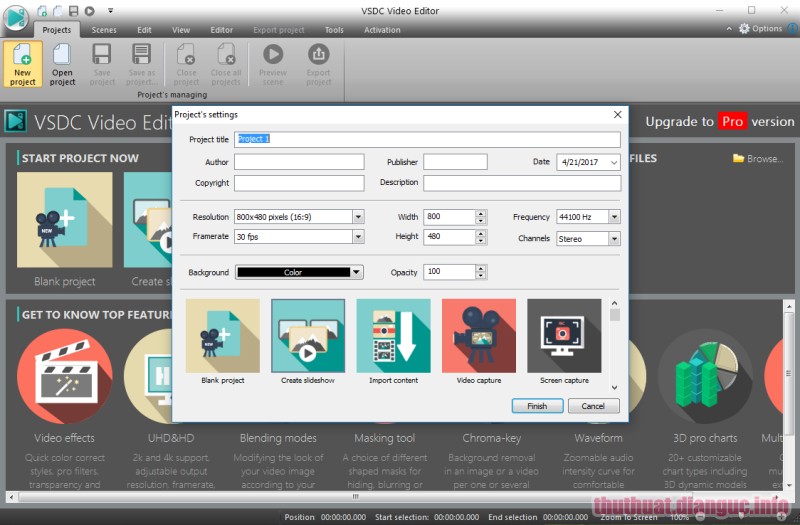Open the Background color dropdown
This screenshot has height=525, width=800.
(x=356, y=272)
